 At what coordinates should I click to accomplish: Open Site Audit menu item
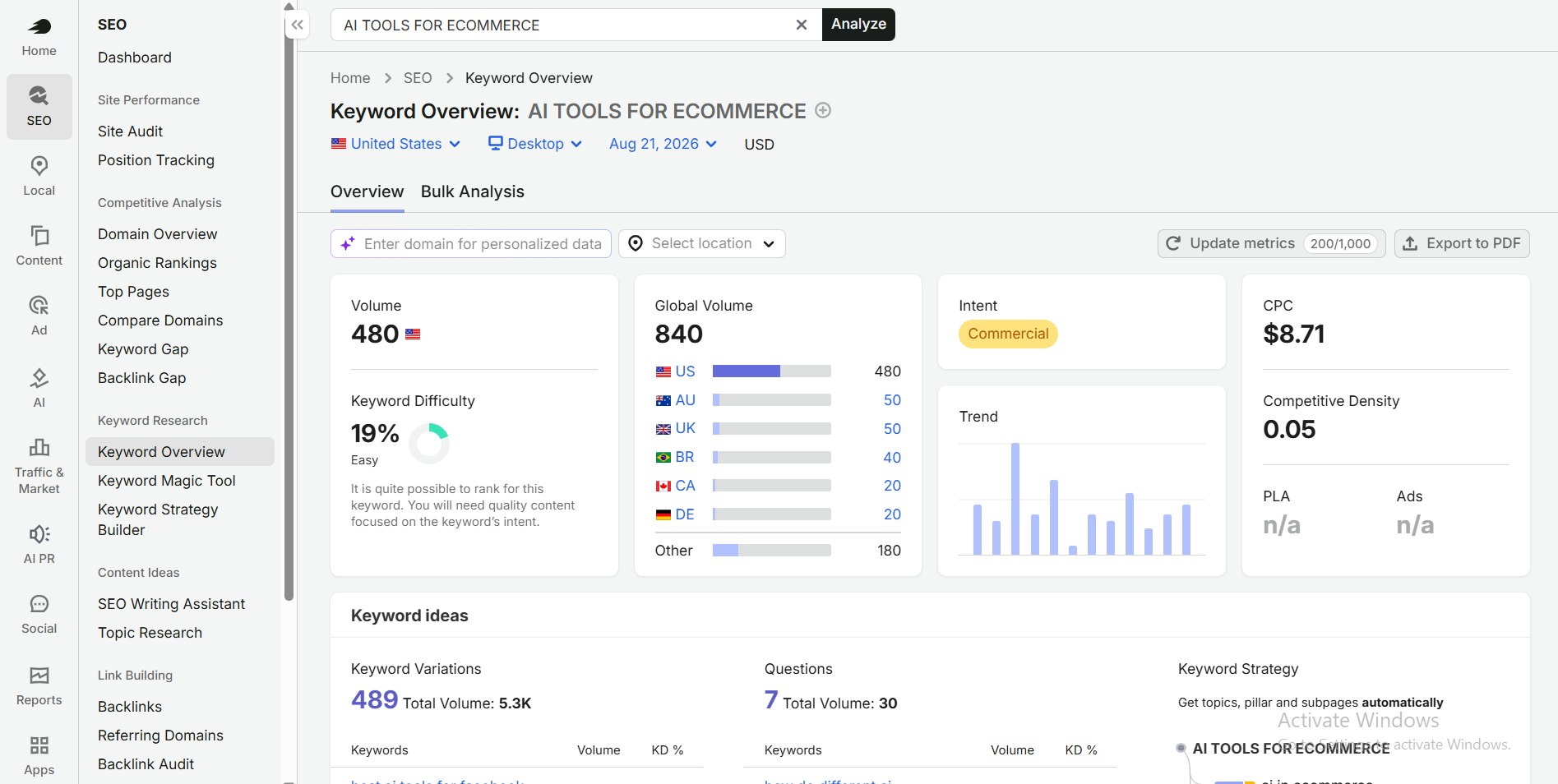click(x=130, y=131)
